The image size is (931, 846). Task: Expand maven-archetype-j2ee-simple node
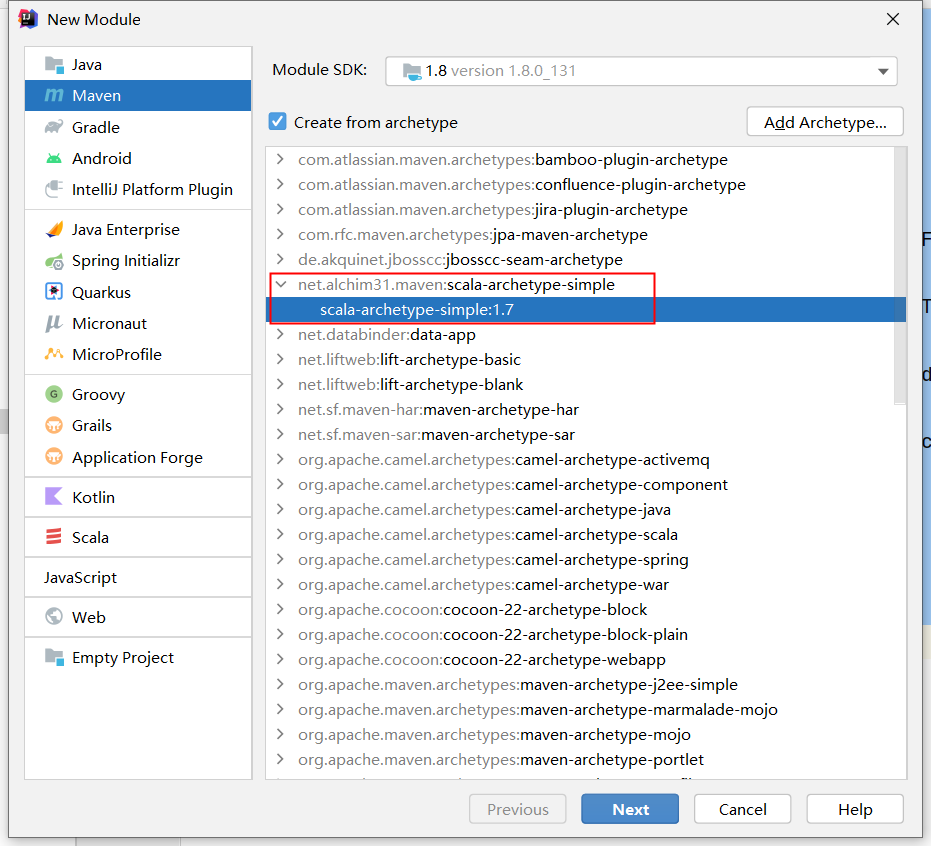(x=280, y=685)
